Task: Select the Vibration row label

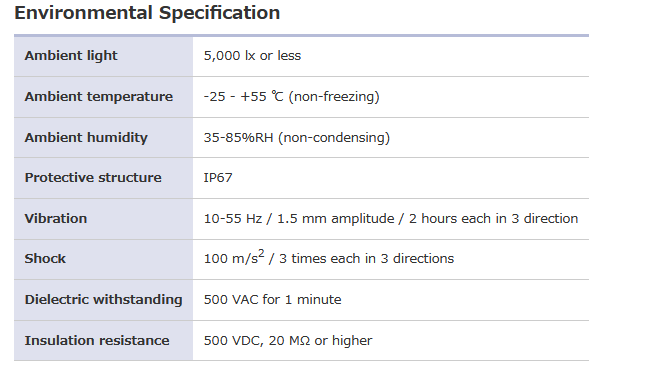Action: (56, 218)
